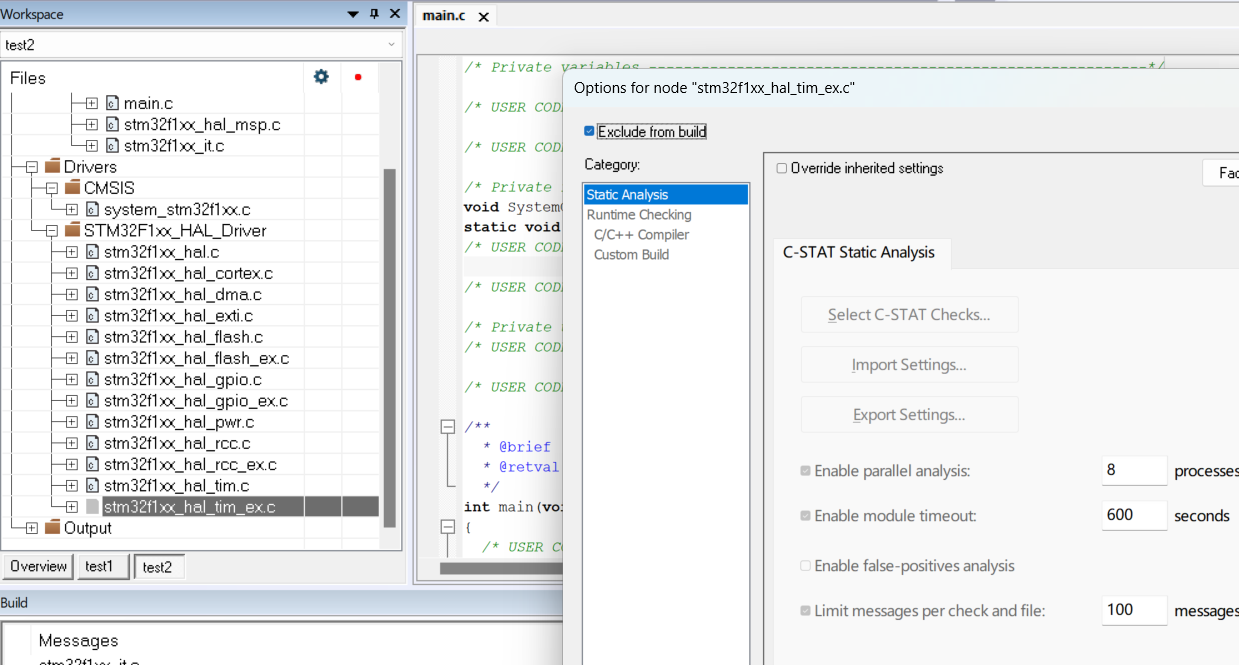
Task: Click the Output folder icon
Action: click(x=53, y=527)
